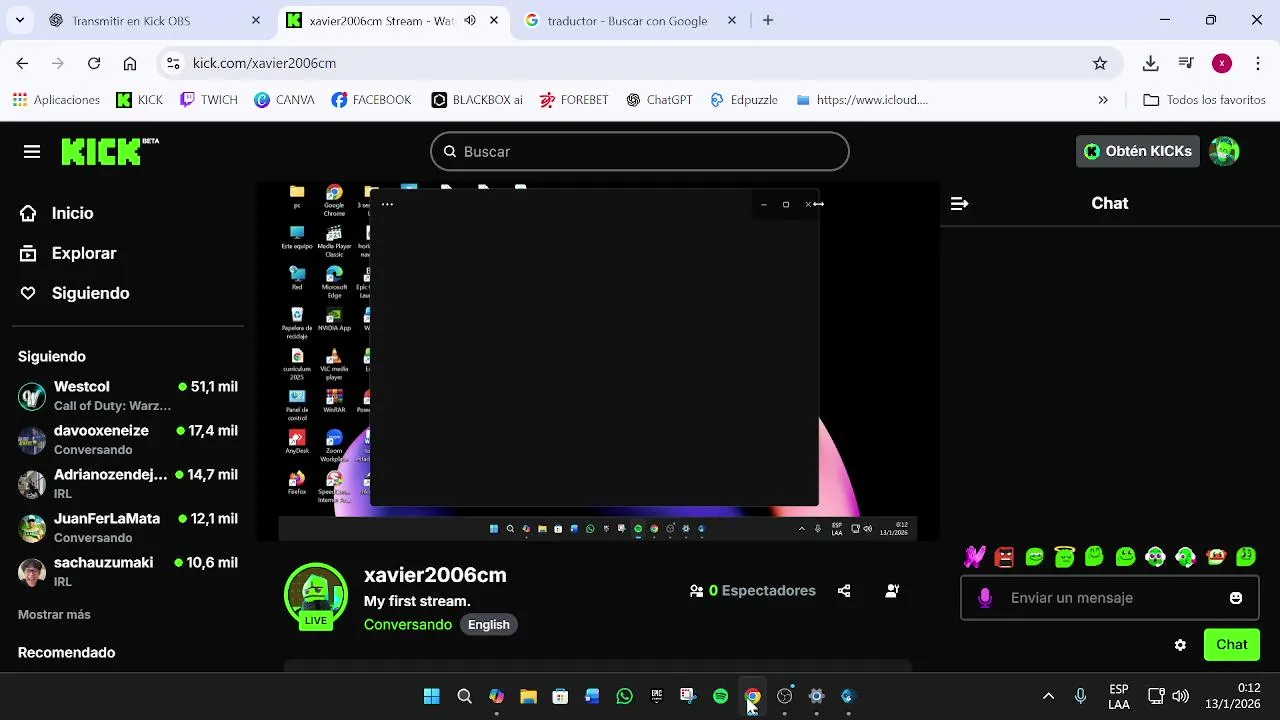
Task: Open the chat settings gear
Action: click(1180, 645)
